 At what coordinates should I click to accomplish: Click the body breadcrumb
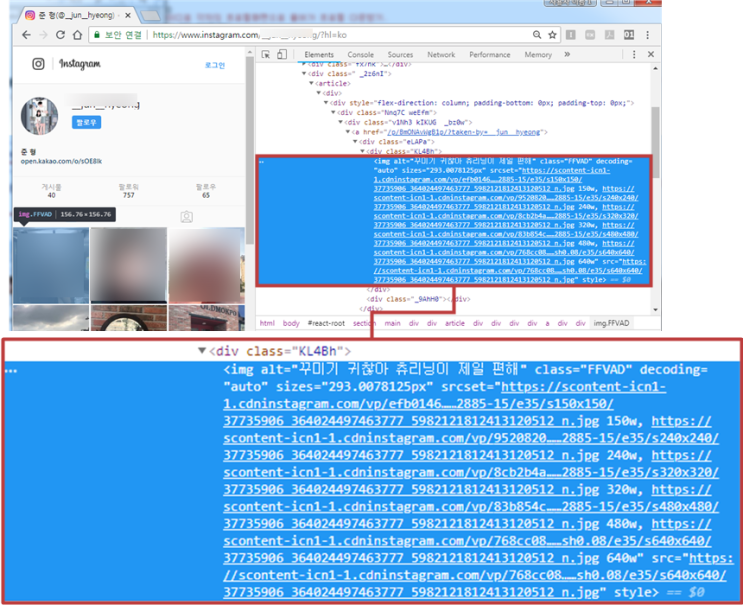point(291,323)
